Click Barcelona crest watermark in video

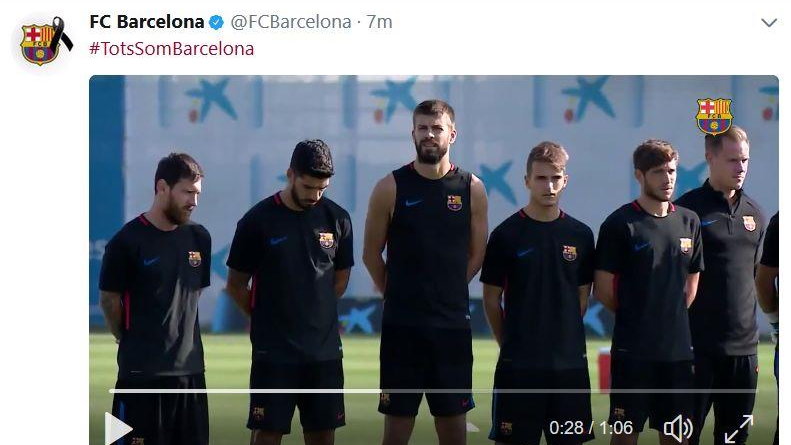(714, 116)
